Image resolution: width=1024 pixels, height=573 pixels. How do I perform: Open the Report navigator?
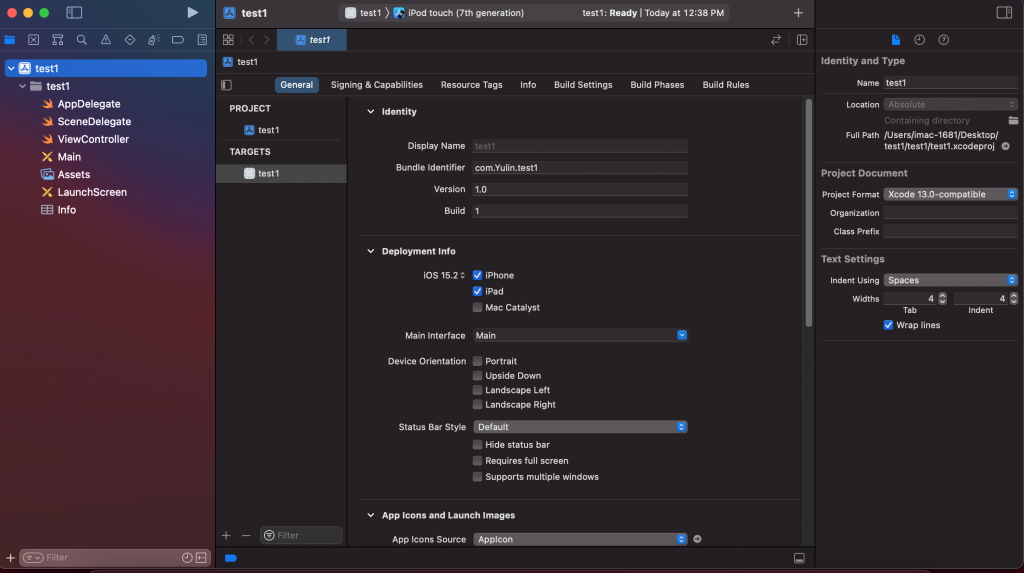202,40
